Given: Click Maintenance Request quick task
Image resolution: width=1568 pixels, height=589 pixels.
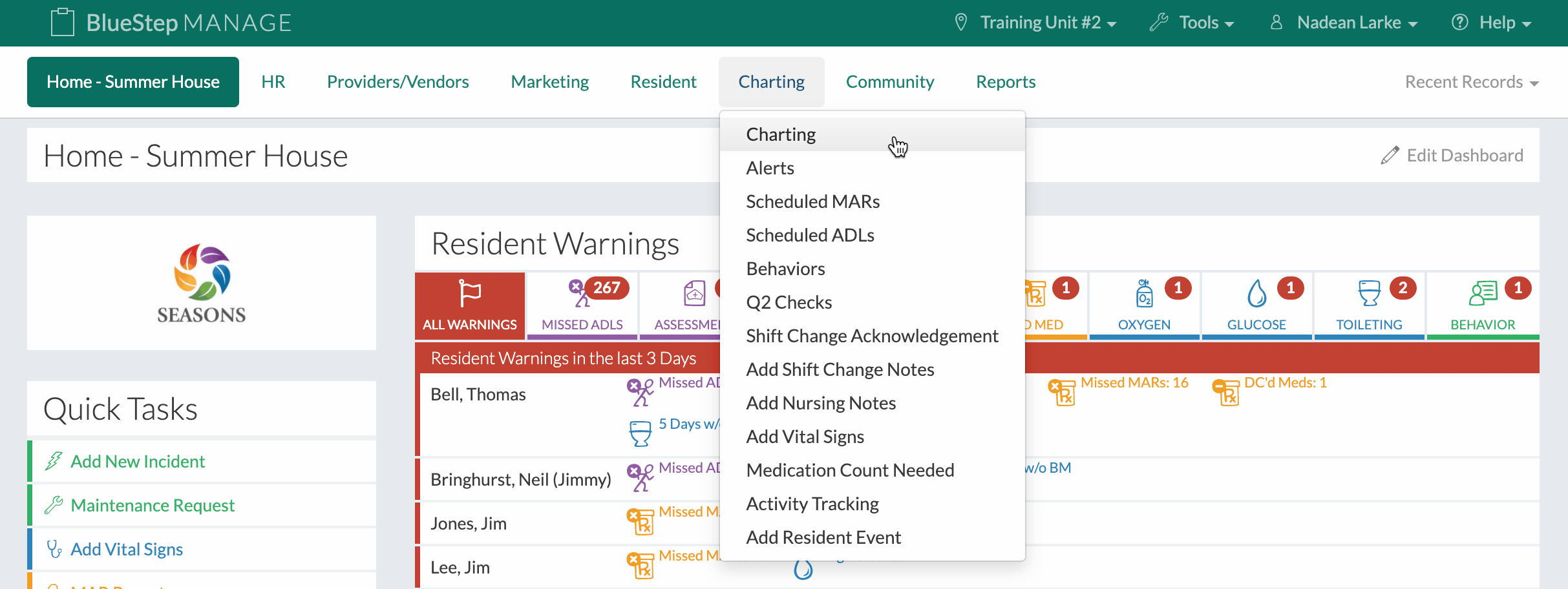Looking at the screenshot, I should click(153, 505).
